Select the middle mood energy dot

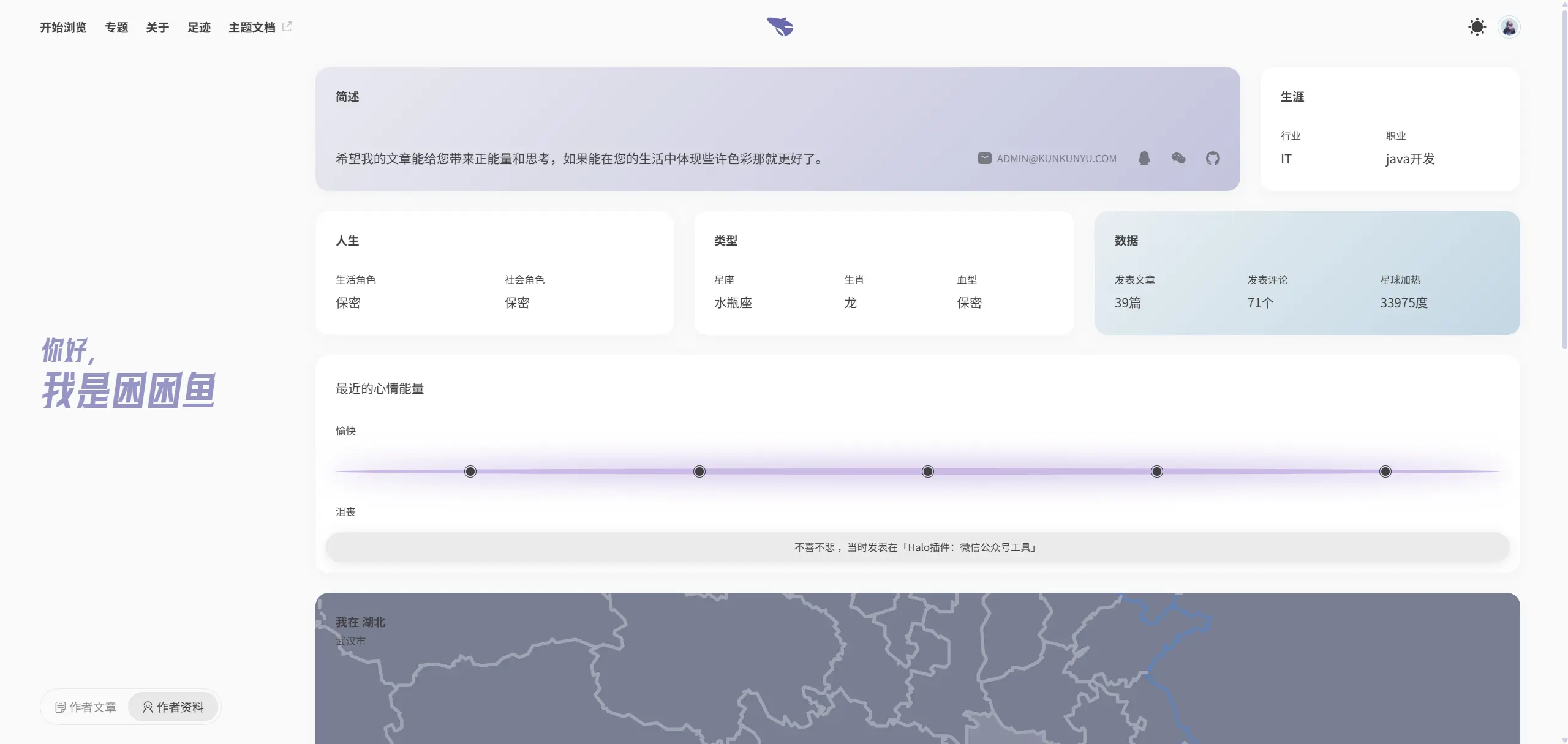pyautogui.click(x=927, y=472)
